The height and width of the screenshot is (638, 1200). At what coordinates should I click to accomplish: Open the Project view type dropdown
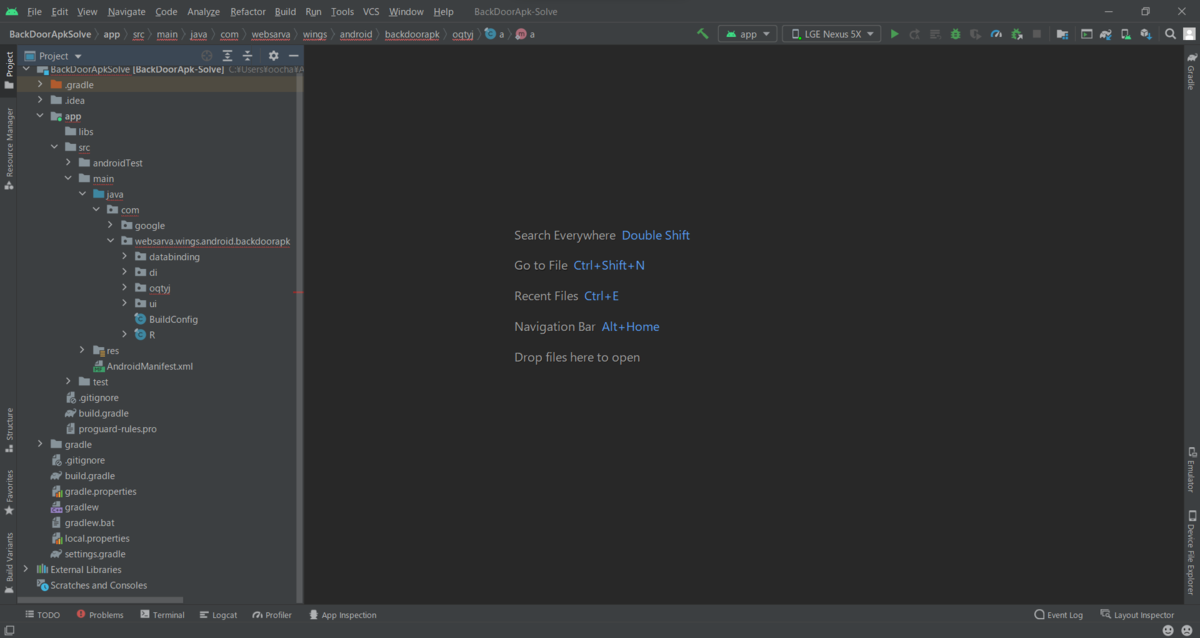click(x=54, y=56)
